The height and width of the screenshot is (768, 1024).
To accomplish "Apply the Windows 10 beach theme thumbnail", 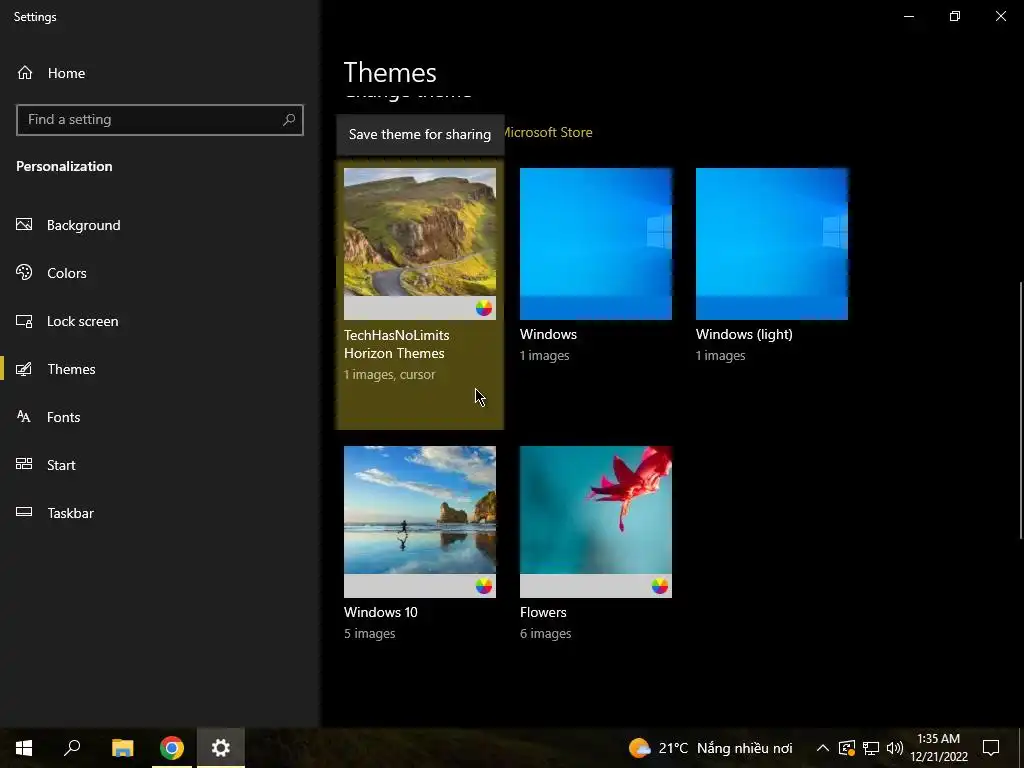I will [420, 522].
